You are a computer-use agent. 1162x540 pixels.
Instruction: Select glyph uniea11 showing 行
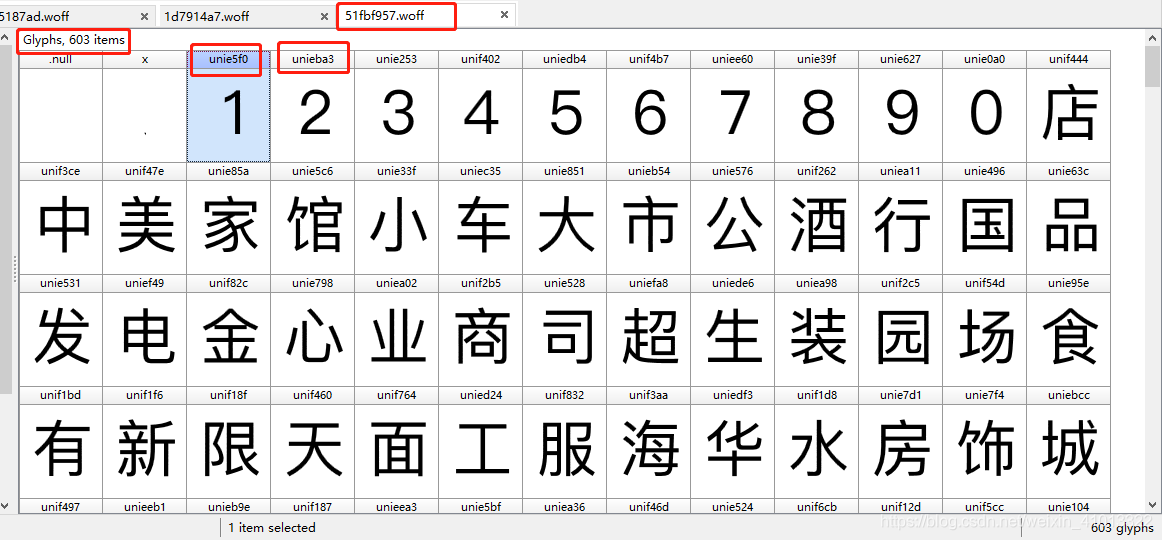click(900, 219)
